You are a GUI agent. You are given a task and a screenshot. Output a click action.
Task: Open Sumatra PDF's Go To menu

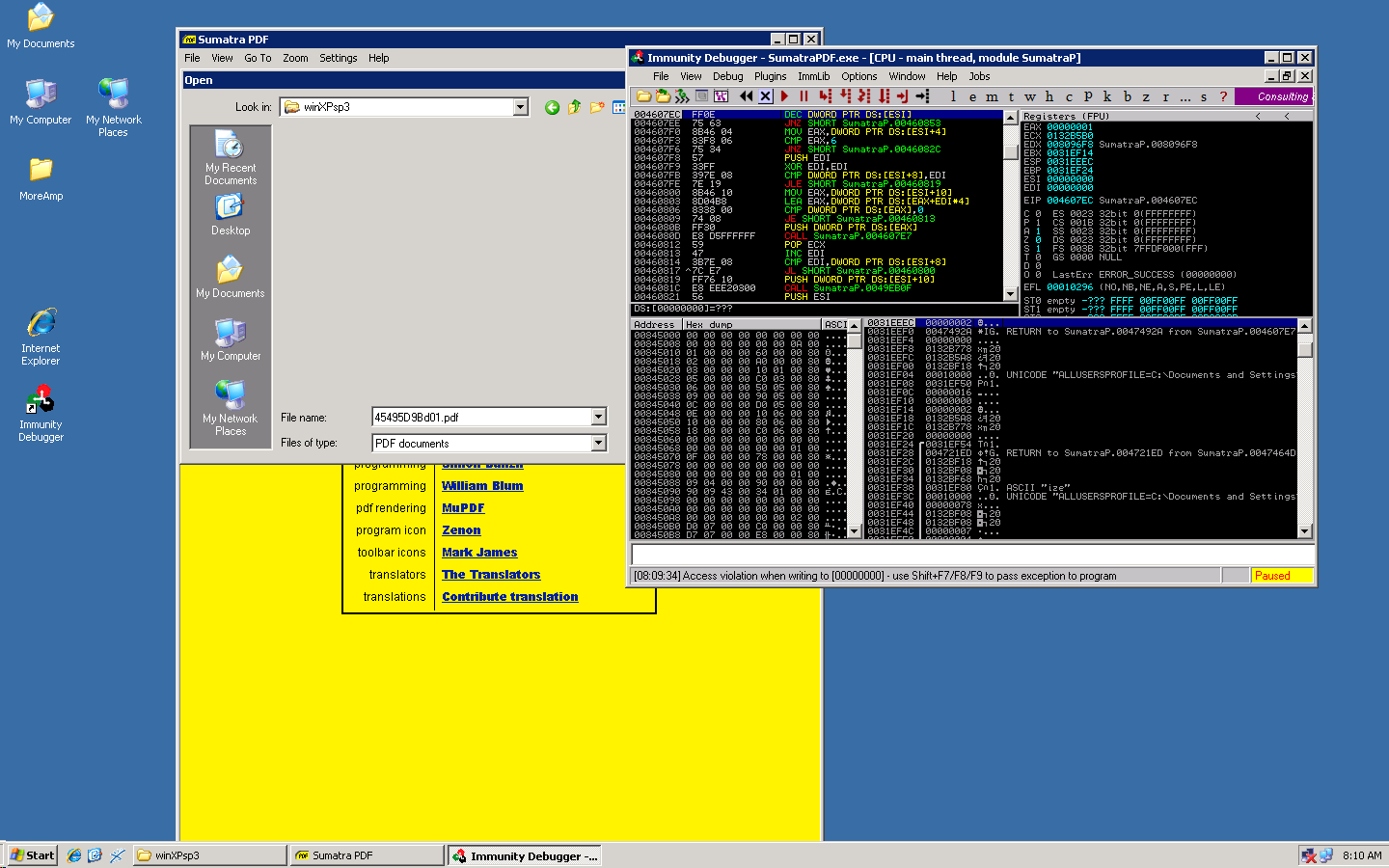tap(258, 58)
